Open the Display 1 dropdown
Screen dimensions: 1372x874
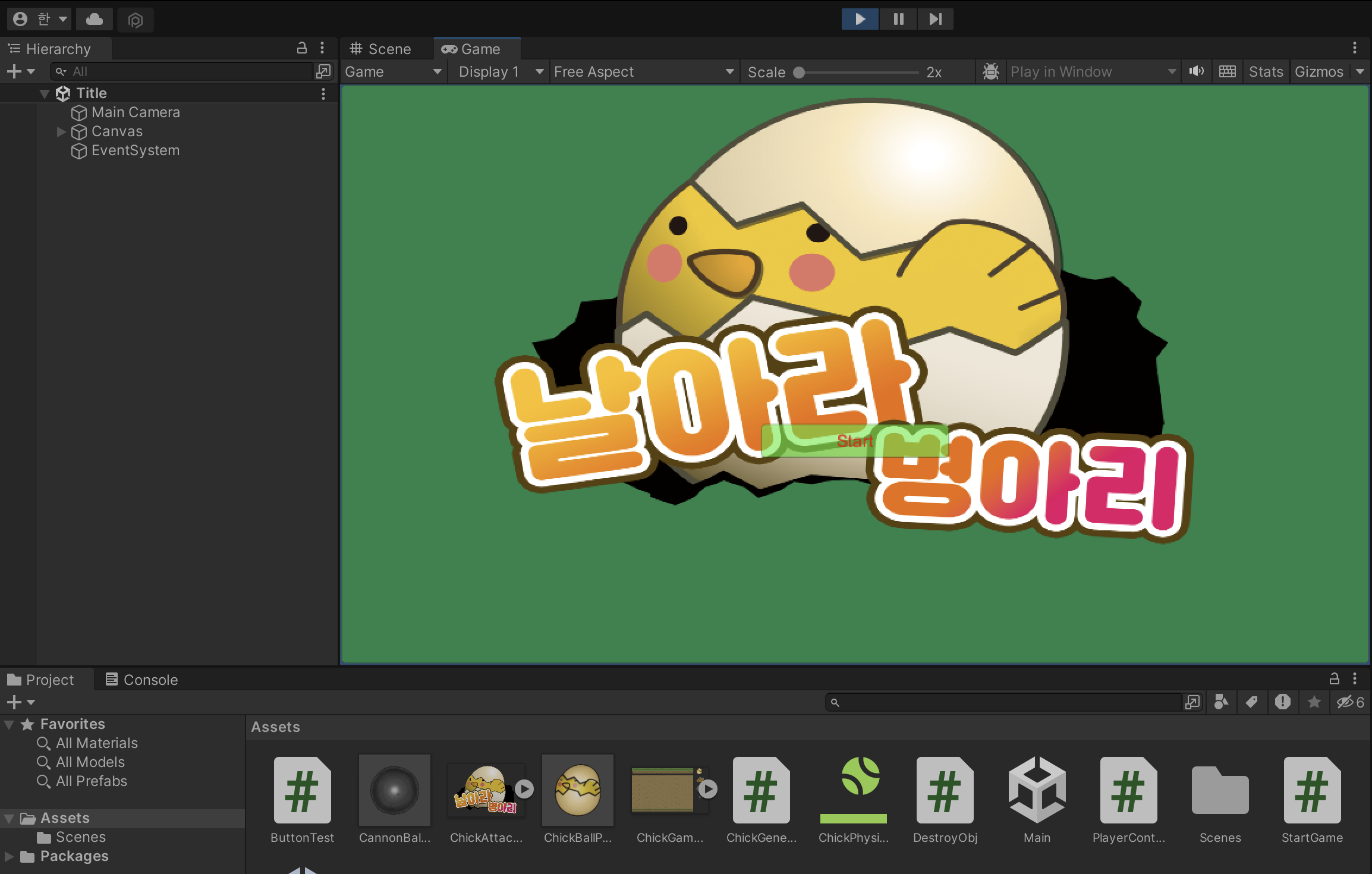click(501, 71)
